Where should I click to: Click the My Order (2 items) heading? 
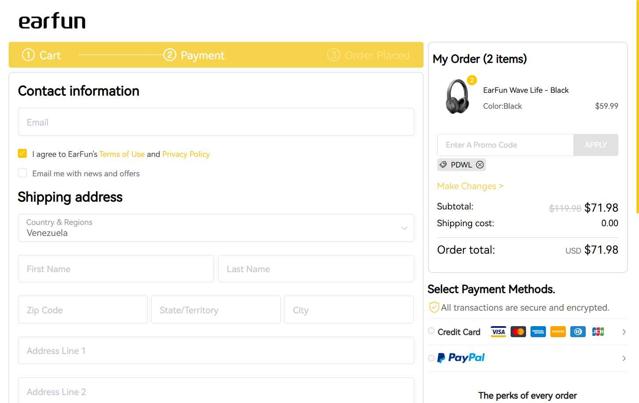pos(480,59)
